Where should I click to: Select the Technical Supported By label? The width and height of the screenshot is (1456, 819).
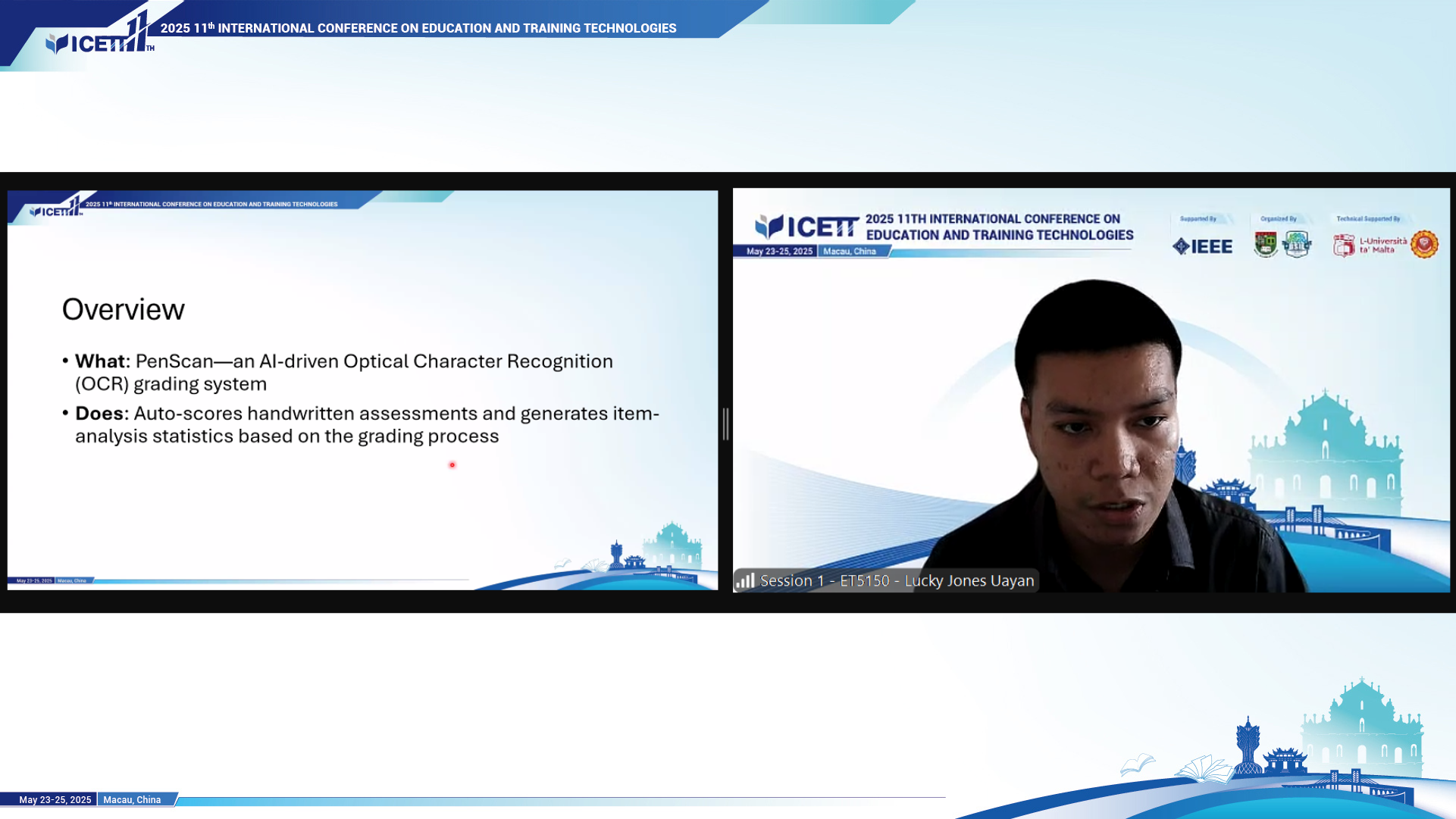pos(1367,218)
